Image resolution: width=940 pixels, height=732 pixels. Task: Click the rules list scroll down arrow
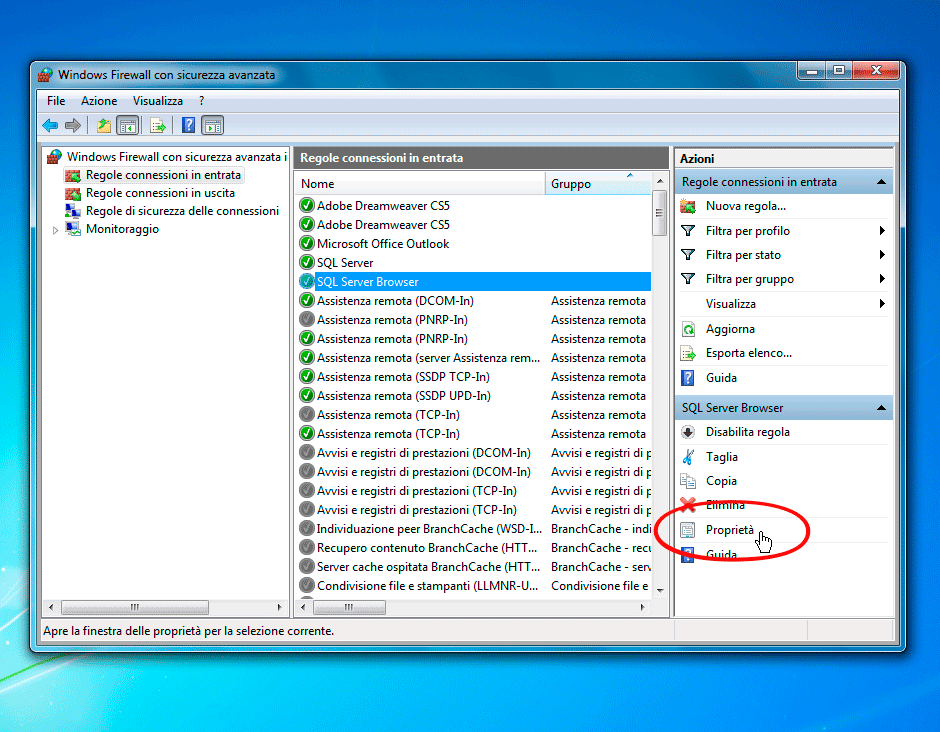[x=659, y=591]
